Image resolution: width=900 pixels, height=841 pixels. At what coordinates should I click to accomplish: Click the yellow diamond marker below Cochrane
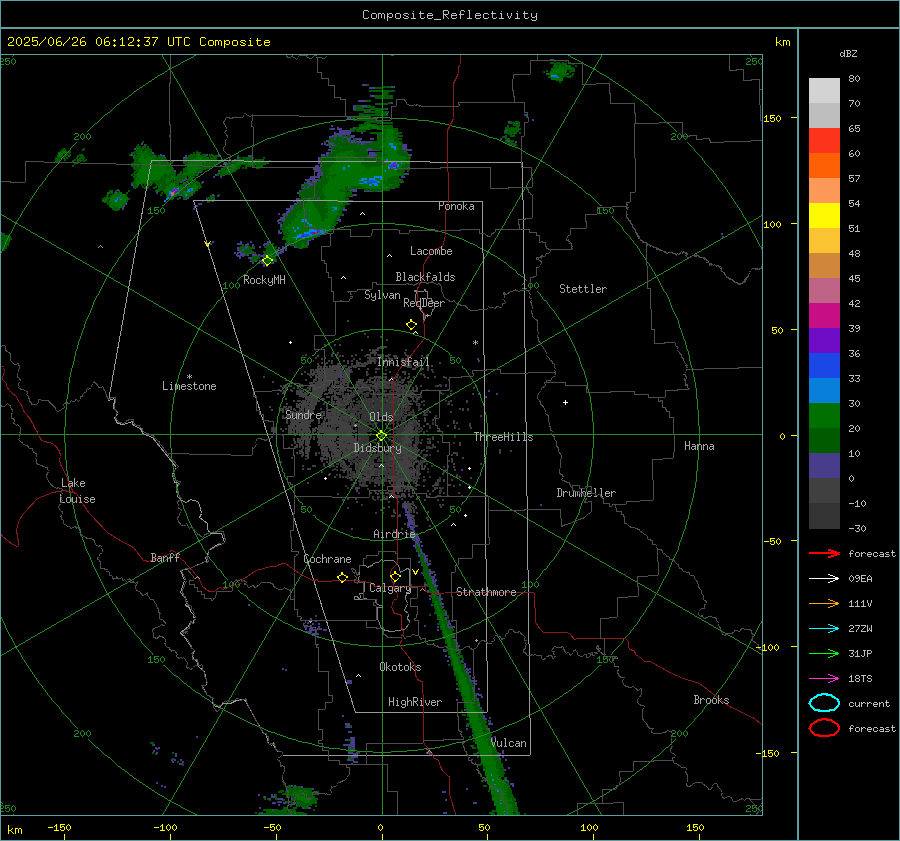343,577
